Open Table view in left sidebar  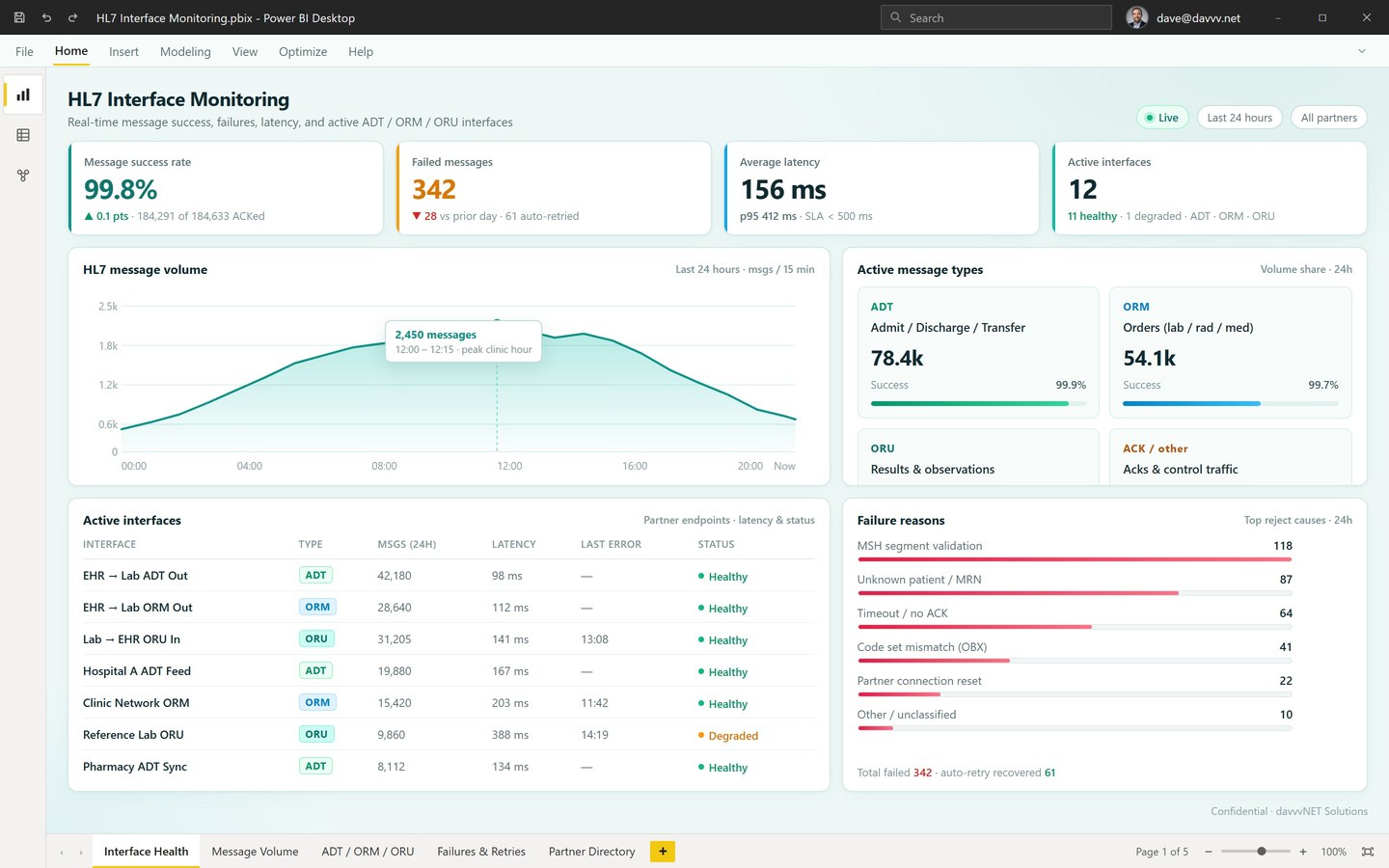coord(23,135)
